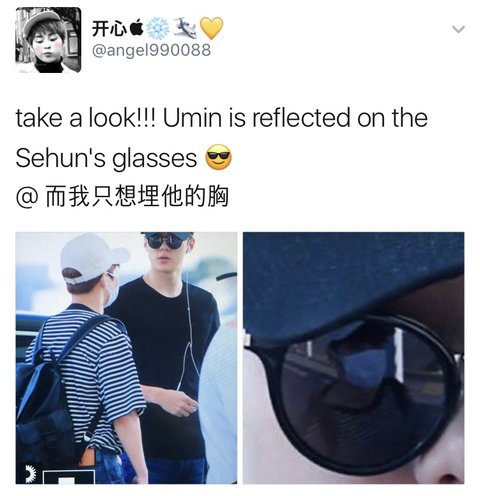Click the snowflake emoji in display name
This screenshot has height=496, width=480.
[x=158, y=28]
